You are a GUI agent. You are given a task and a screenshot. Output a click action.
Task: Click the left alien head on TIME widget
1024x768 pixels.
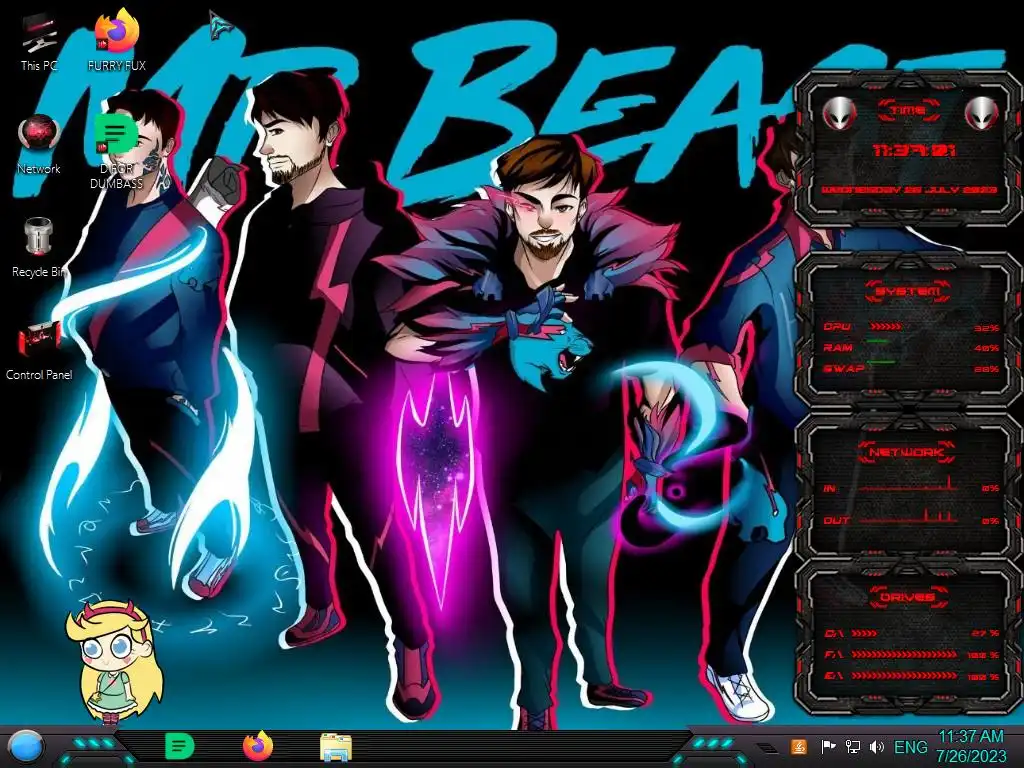click(839, 114)
